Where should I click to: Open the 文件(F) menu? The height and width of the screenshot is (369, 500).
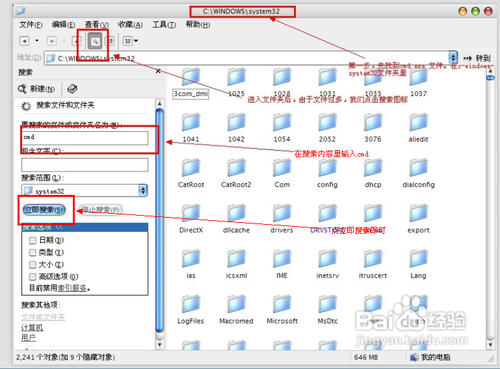tap(31, 25)
